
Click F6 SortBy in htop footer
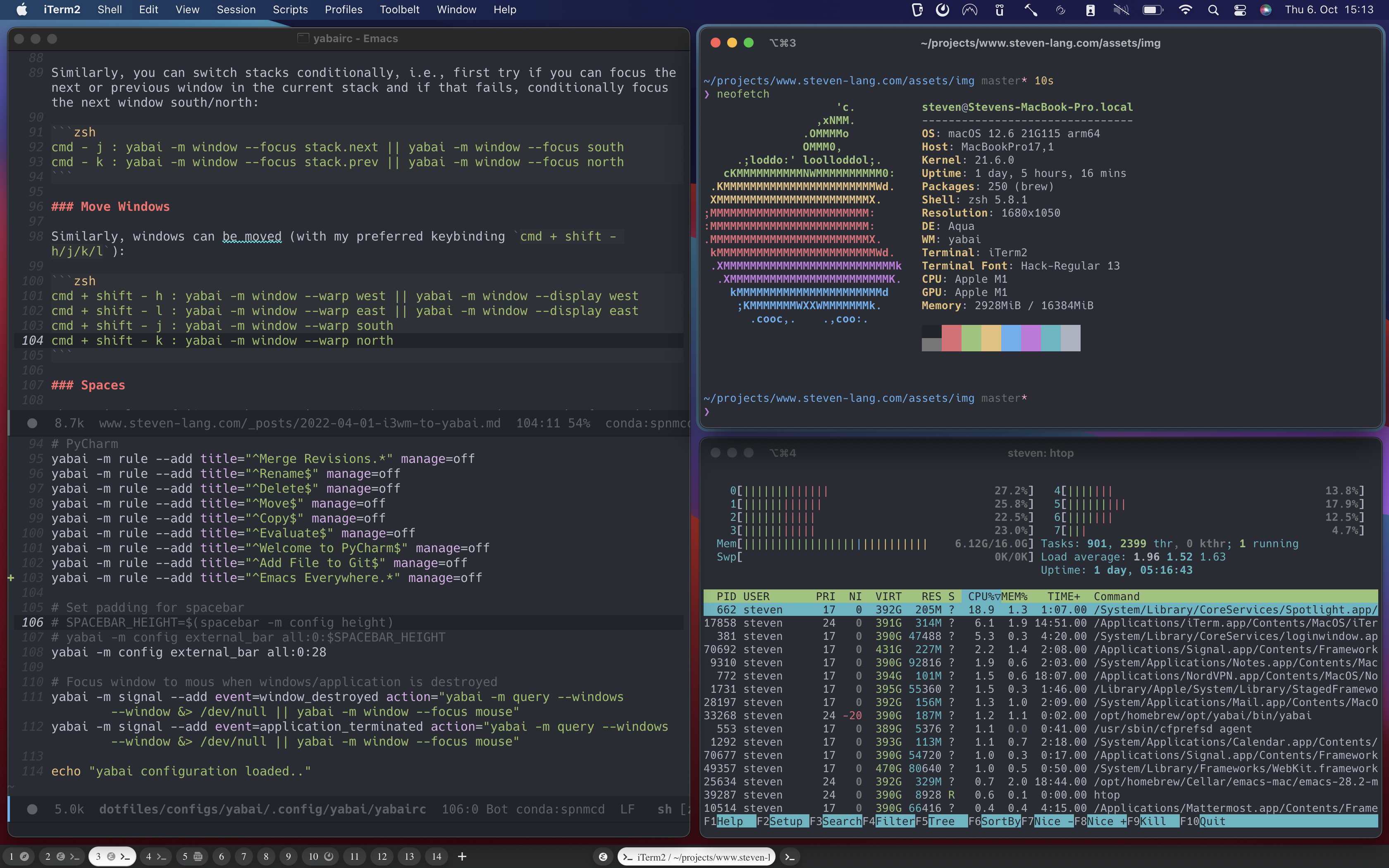point(994,822)
